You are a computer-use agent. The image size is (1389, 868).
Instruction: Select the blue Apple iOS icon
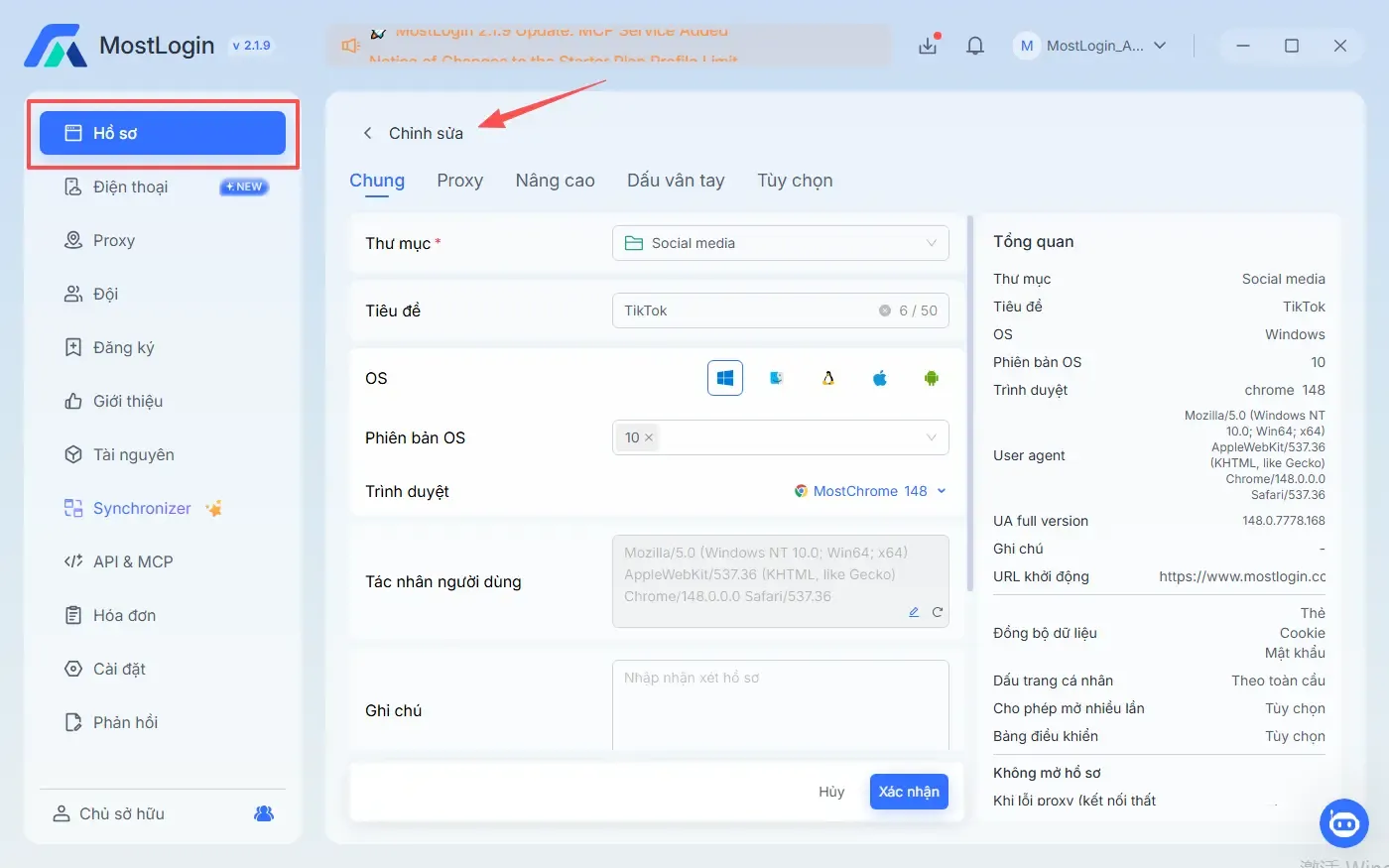880,378
